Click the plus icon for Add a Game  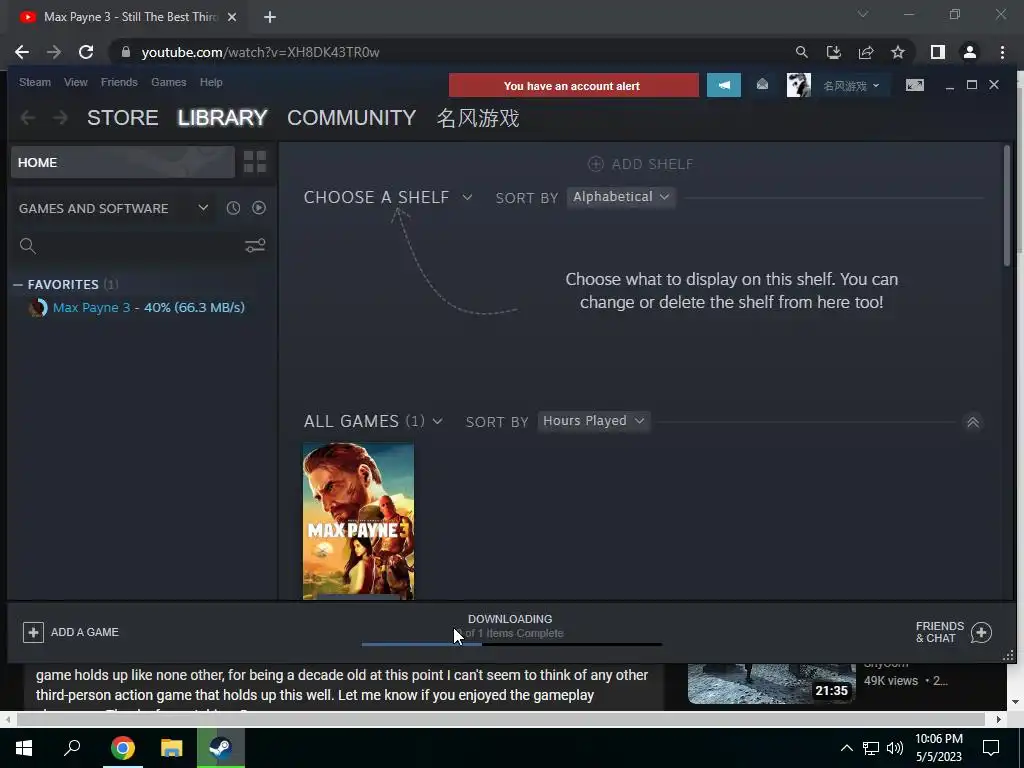tap(33, 632)
